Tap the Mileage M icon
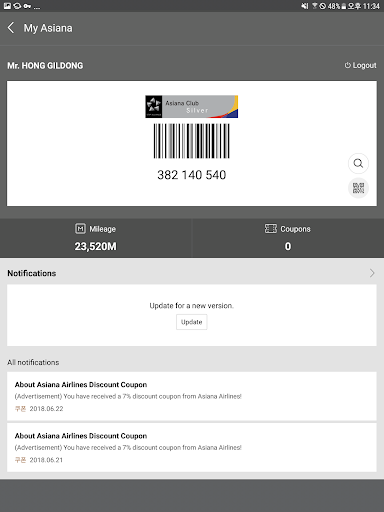Viewport: 384px width, 512px height. coord(80,229)
